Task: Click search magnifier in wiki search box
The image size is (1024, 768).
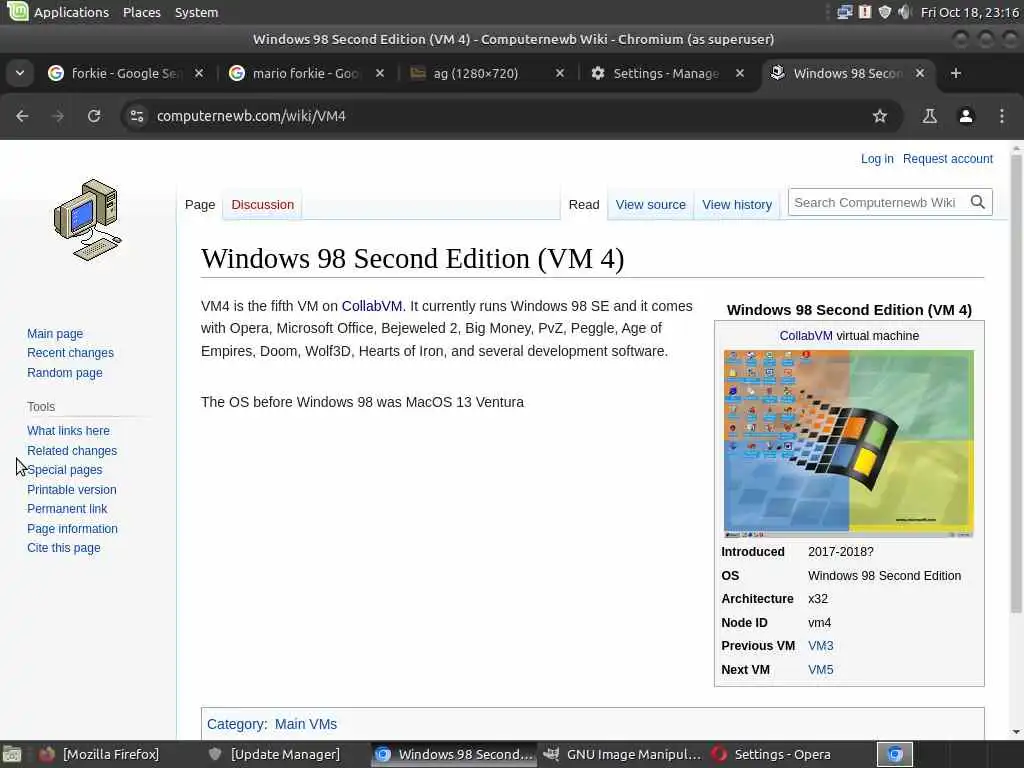Action: point(977,202)
